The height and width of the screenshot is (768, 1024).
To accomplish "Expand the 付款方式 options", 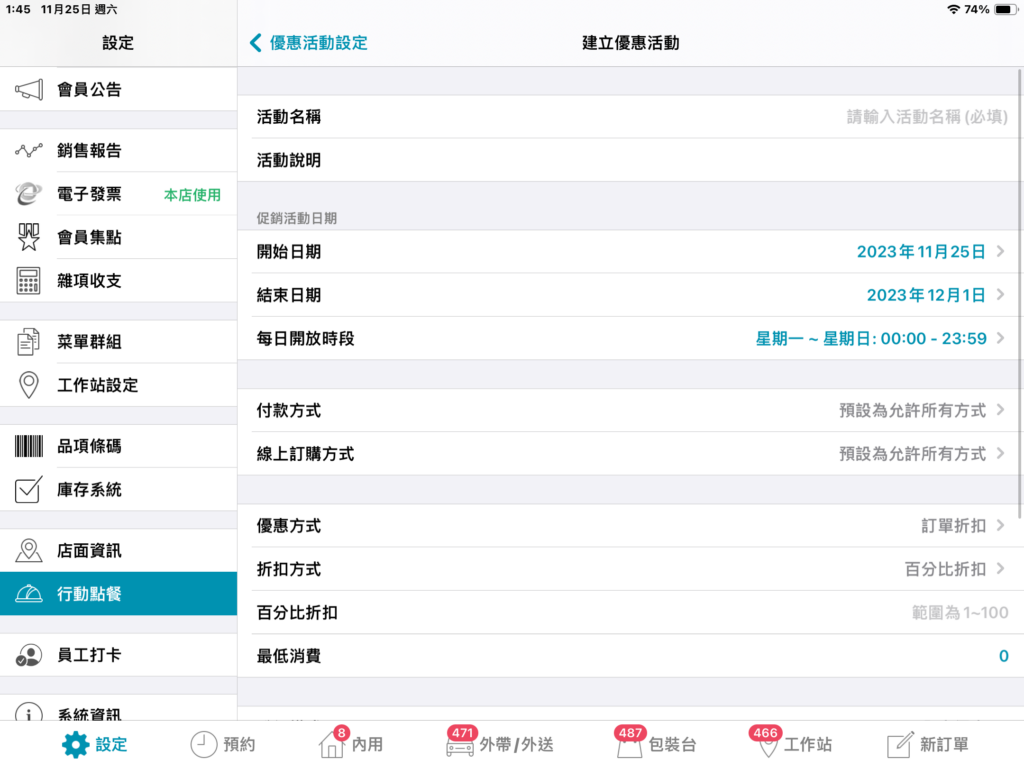I will pos(630,410).
